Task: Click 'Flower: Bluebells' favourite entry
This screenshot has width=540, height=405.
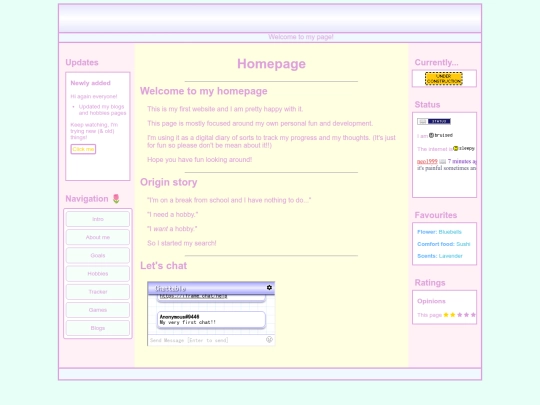Action: click(439, 232)
